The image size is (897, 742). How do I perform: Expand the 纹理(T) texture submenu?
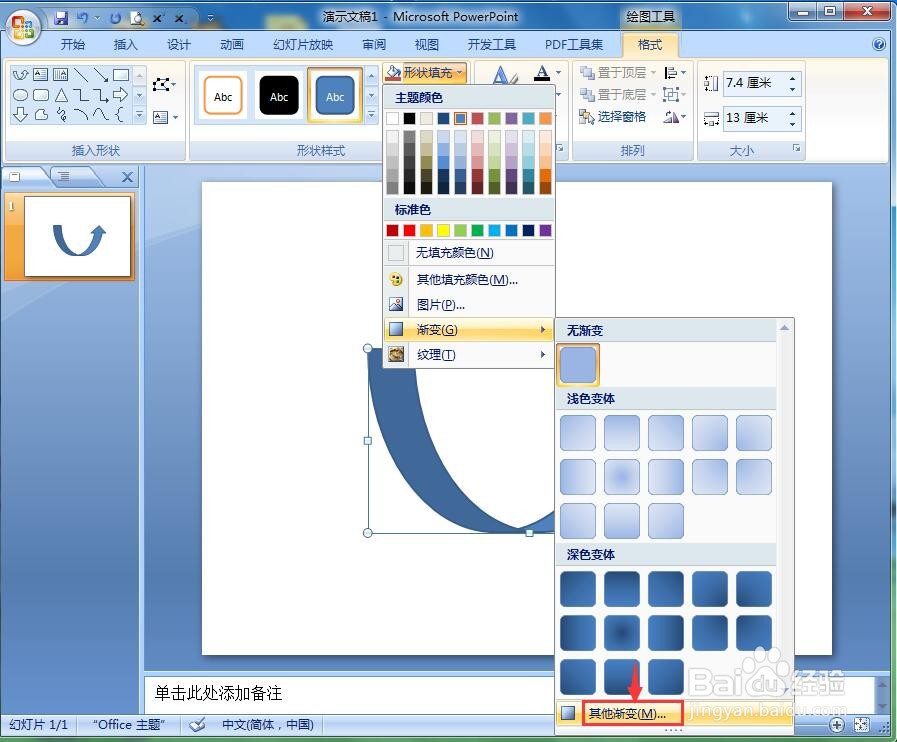click(x=469, y=355)
